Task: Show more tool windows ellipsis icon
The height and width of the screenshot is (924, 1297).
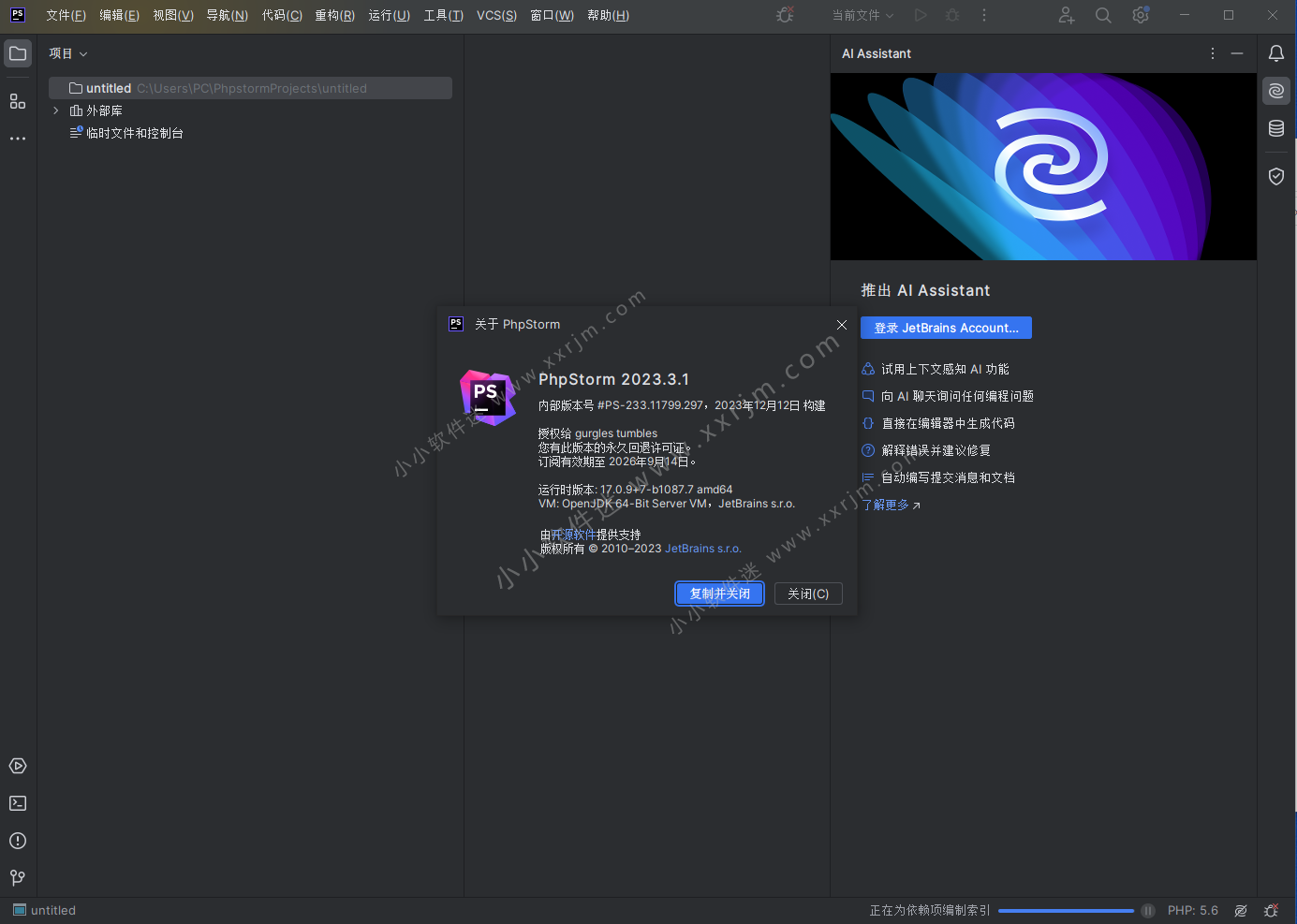Action: tap(18, 139)
